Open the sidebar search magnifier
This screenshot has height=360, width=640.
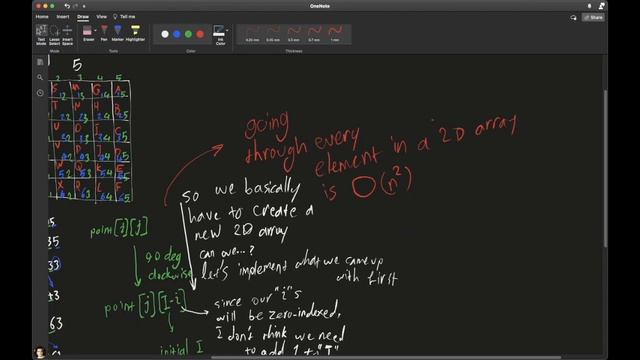[x=40, y=77]
